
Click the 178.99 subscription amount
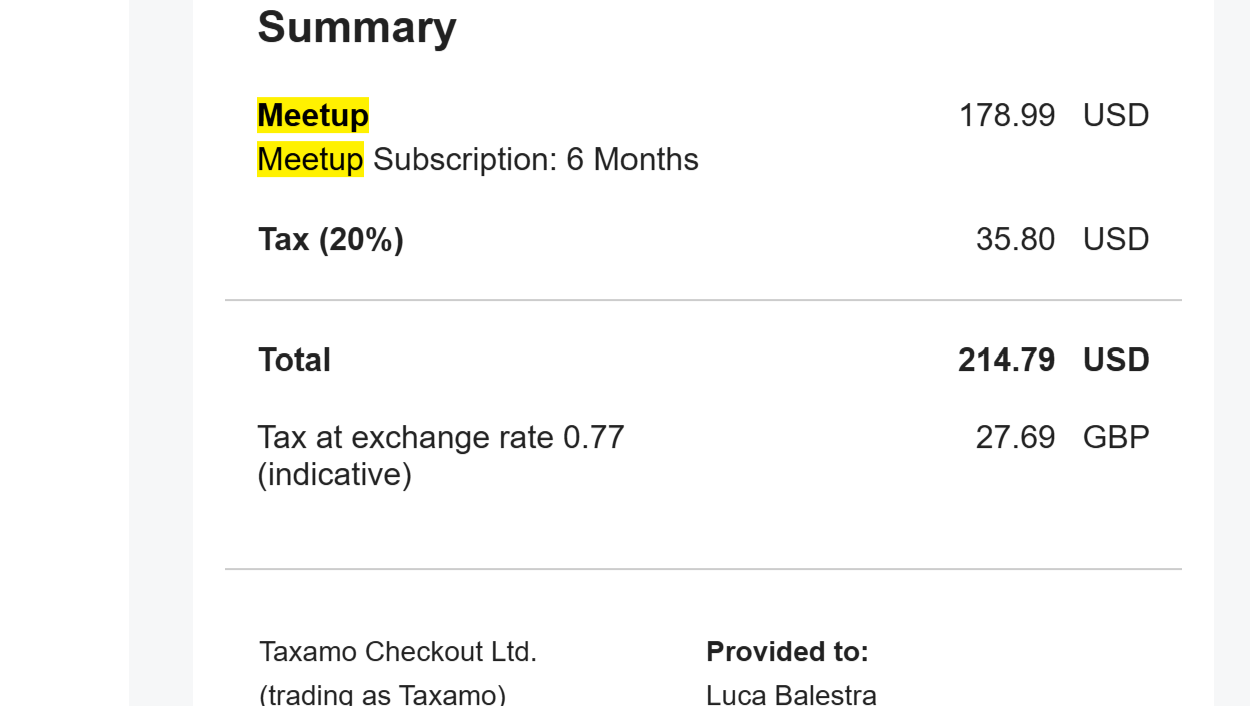(1006, 116)
